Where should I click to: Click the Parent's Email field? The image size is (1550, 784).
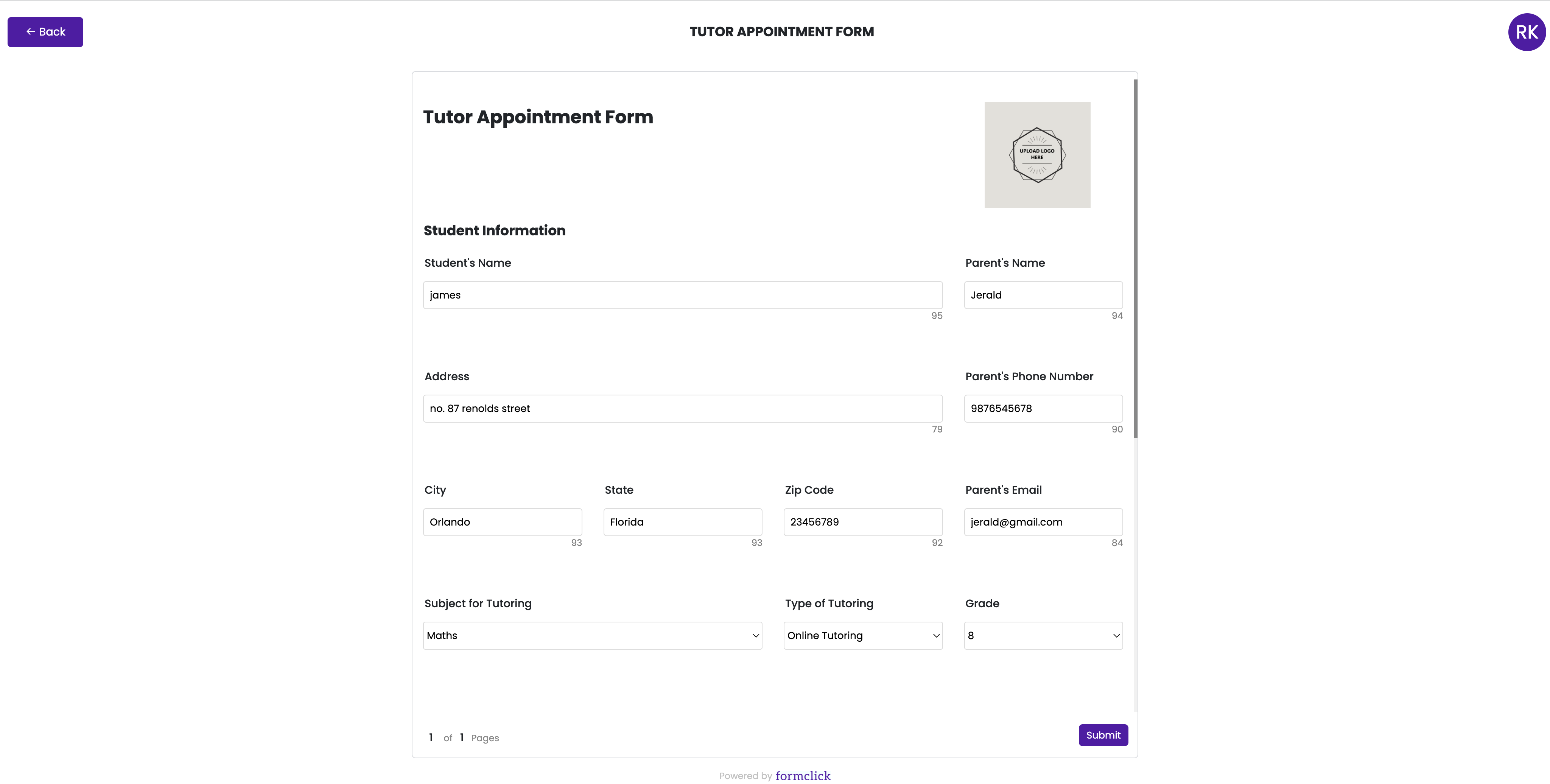[1043, 522]
